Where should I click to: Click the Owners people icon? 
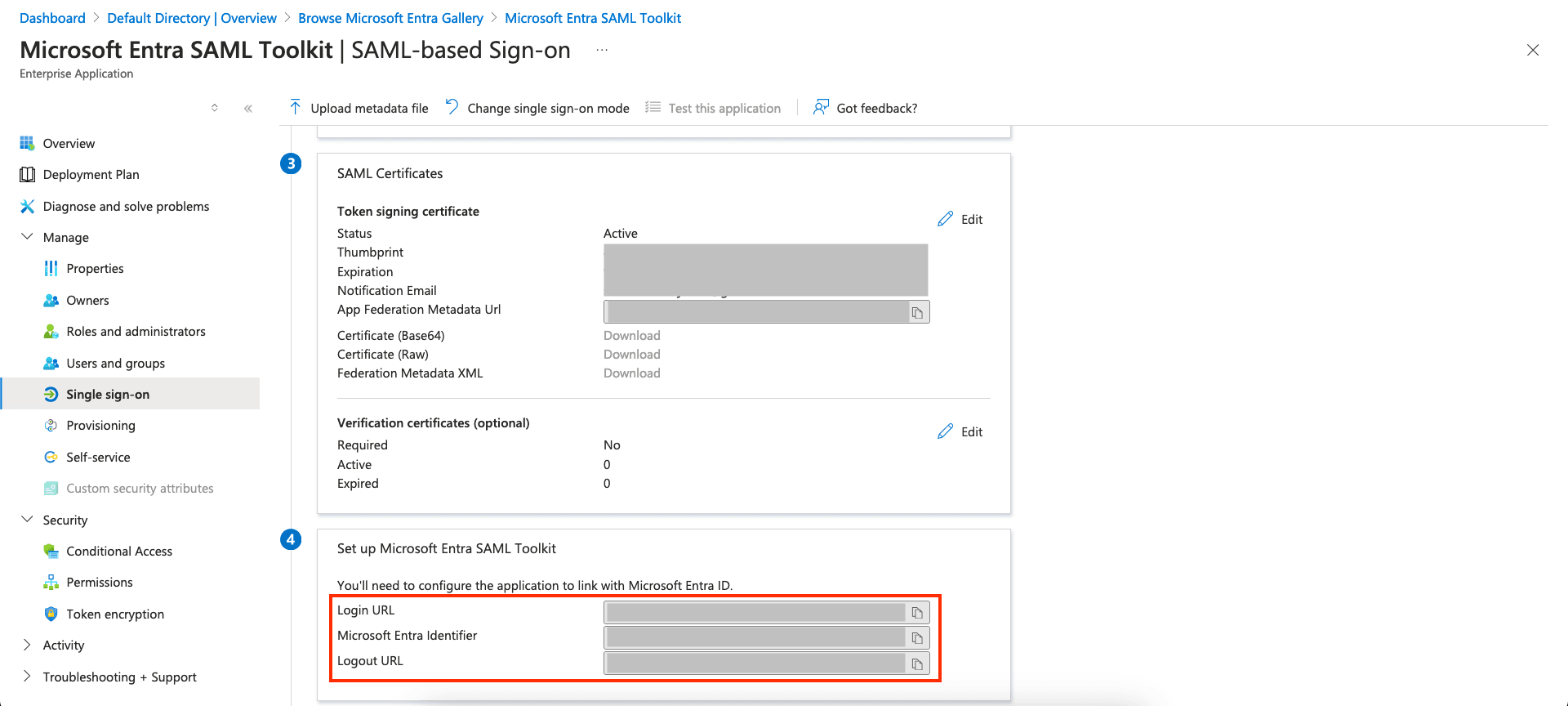click(x=51, y=300)
